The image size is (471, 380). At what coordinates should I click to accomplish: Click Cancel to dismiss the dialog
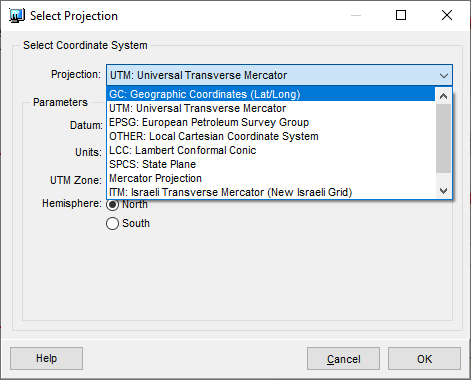tap(343, 359)
